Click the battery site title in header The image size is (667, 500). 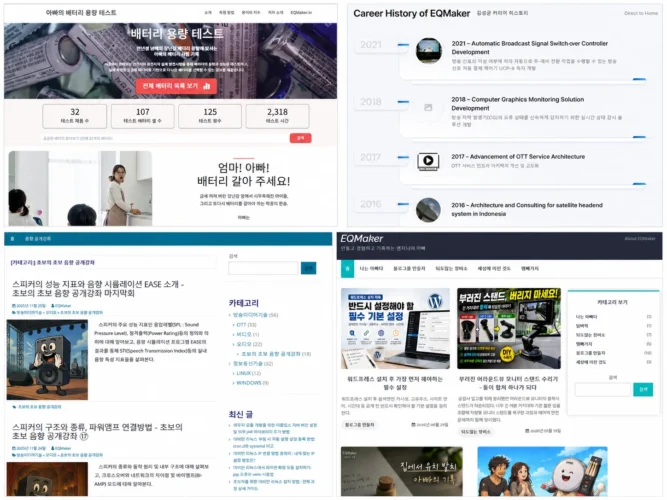81,13
